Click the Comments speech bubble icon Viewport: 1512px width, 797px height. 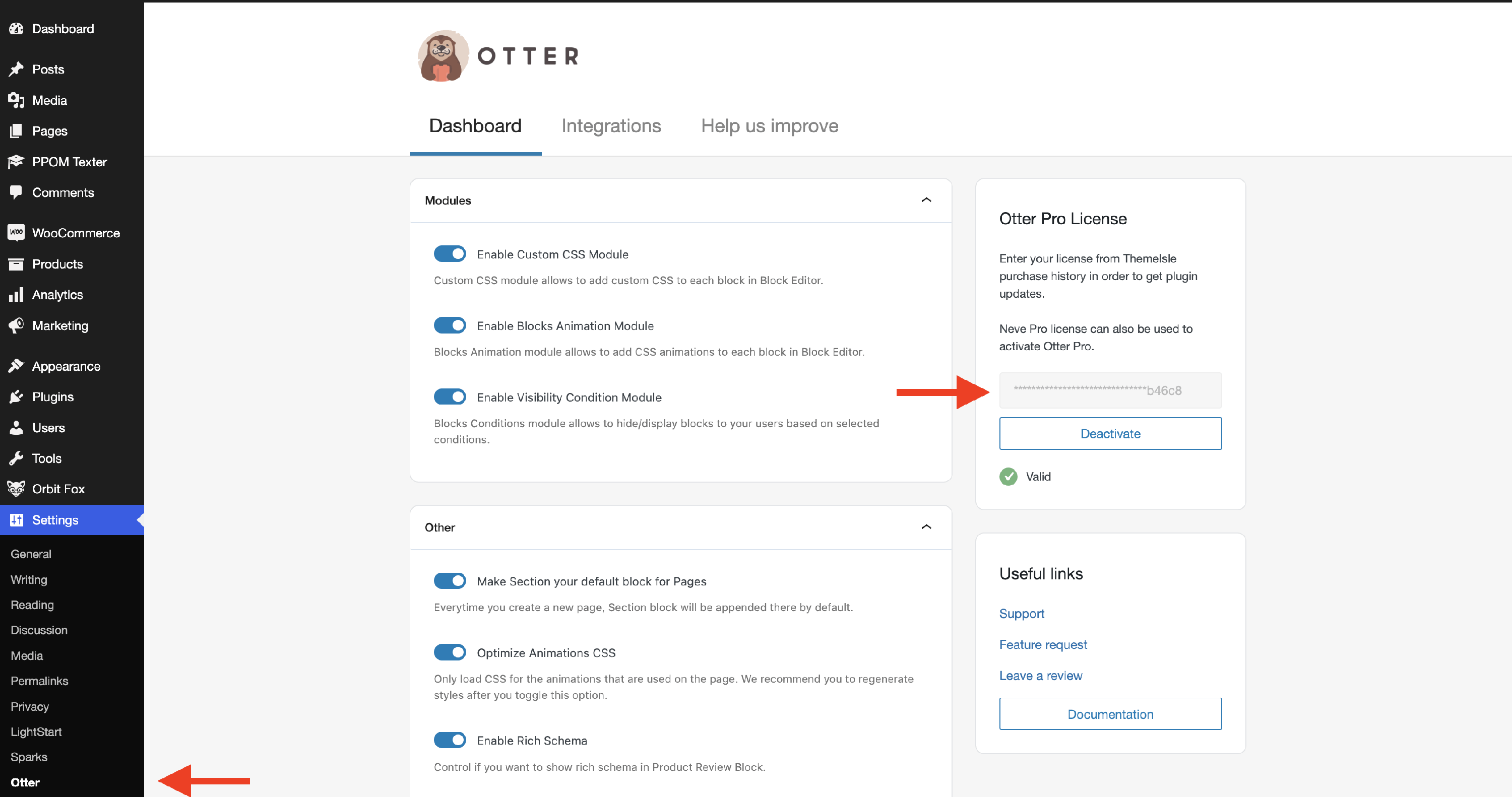point(16,192)
